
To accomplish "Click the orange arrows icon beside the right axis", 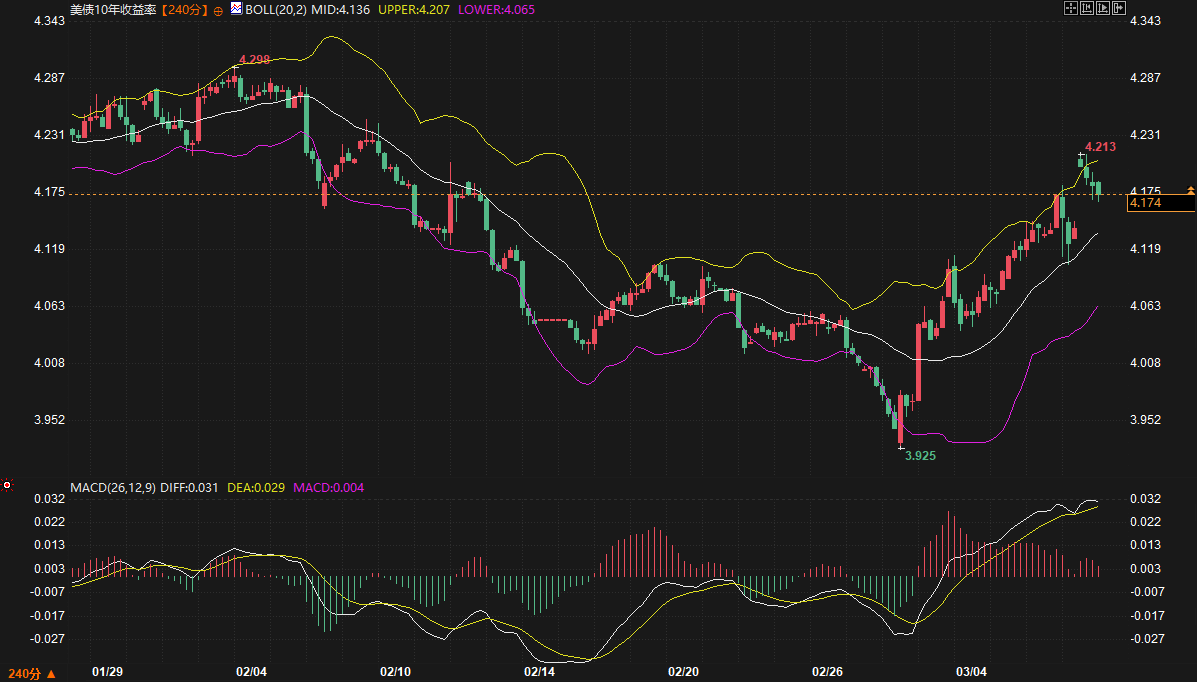I will pyautogui.click(x=1190, y=189).
